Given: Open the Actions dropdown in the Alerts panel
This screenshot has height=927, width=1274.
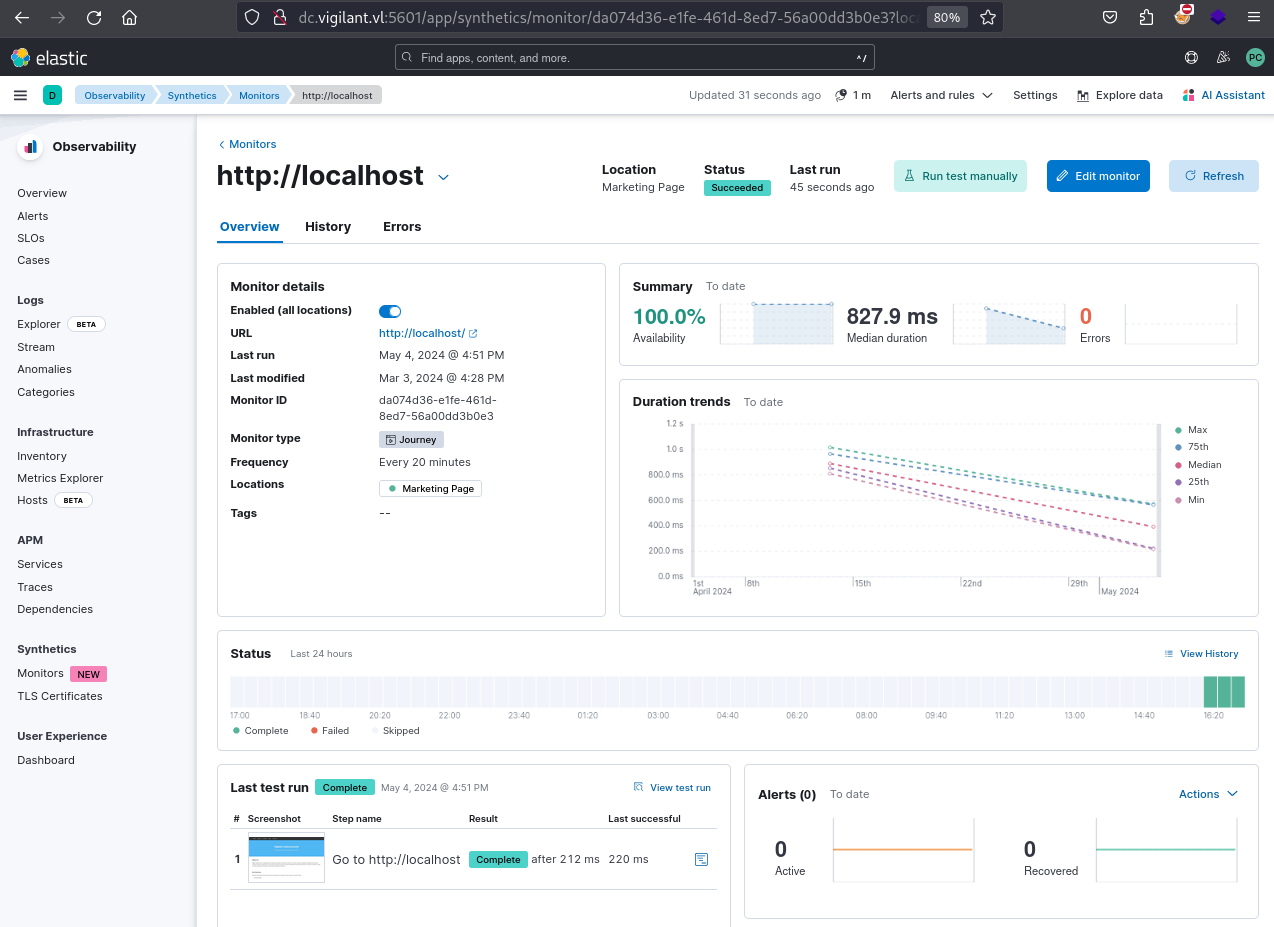Looking at the screenshot, I should pos(1208,794).
